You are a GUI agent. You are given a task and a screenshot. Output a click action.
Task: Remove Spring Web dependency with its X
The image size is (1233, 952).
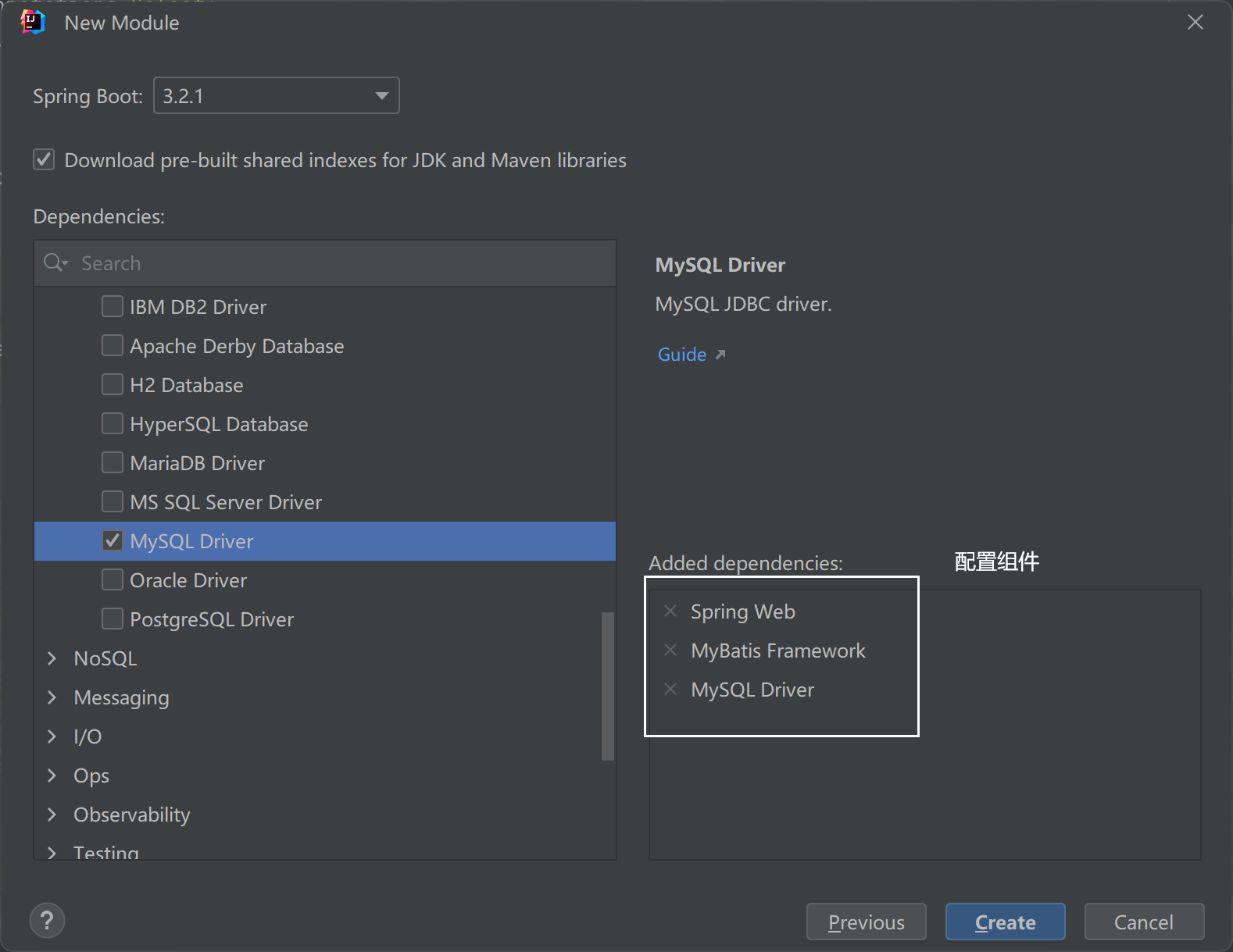click(x=670, y=611)
